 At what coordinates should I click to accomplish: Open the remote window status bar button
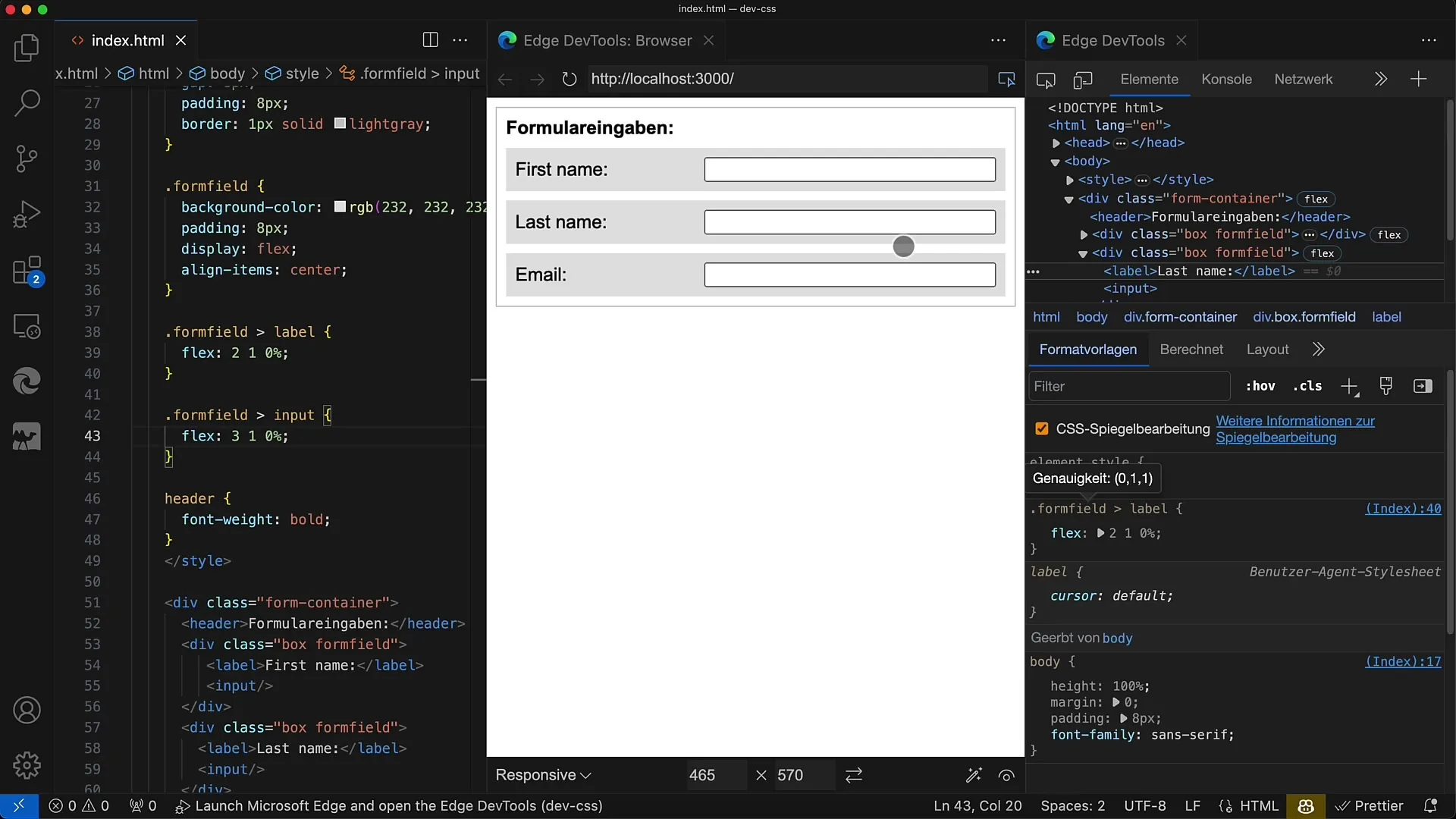19,806
